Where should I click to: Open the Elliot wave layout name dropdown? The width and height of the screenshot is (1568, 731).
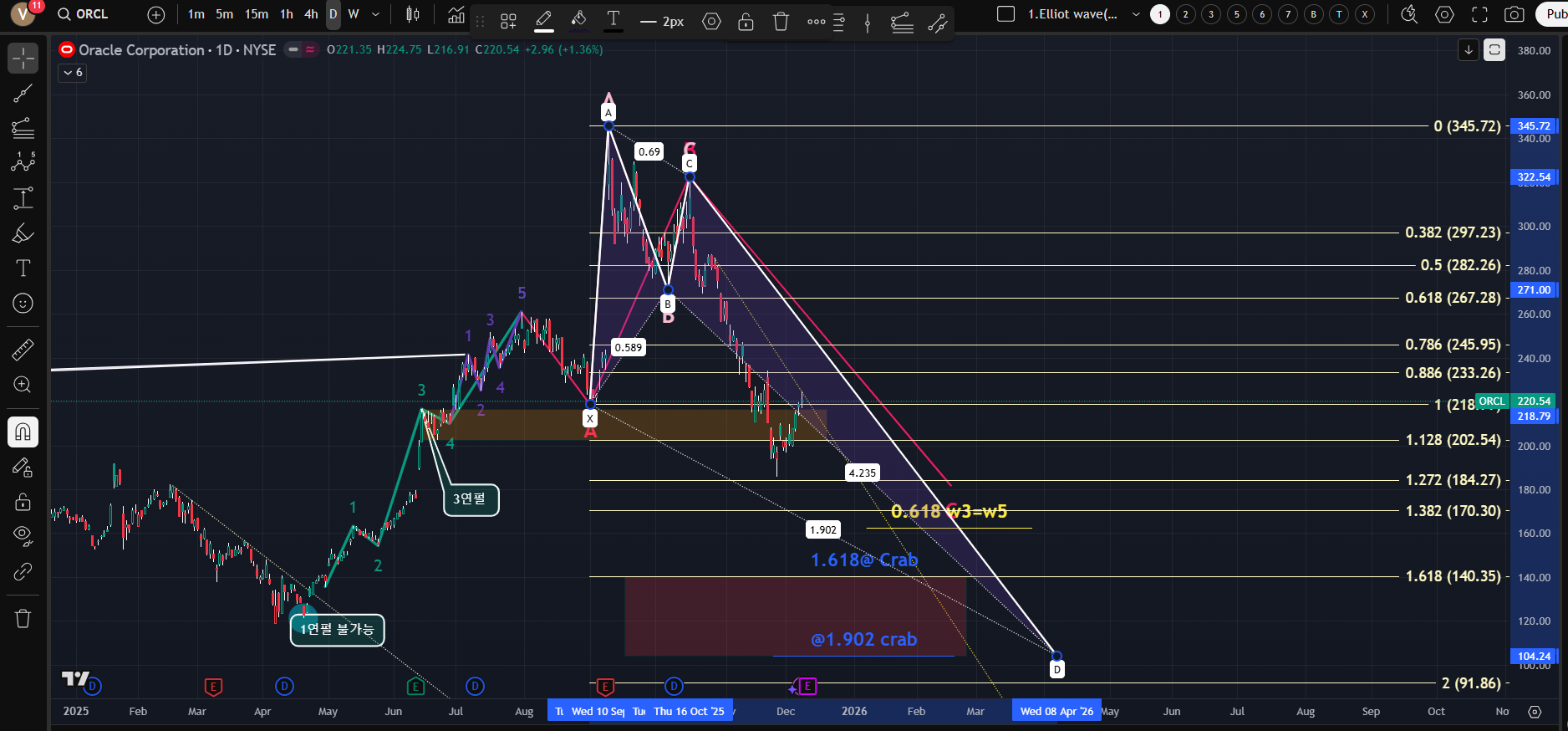click(1136, 14)
